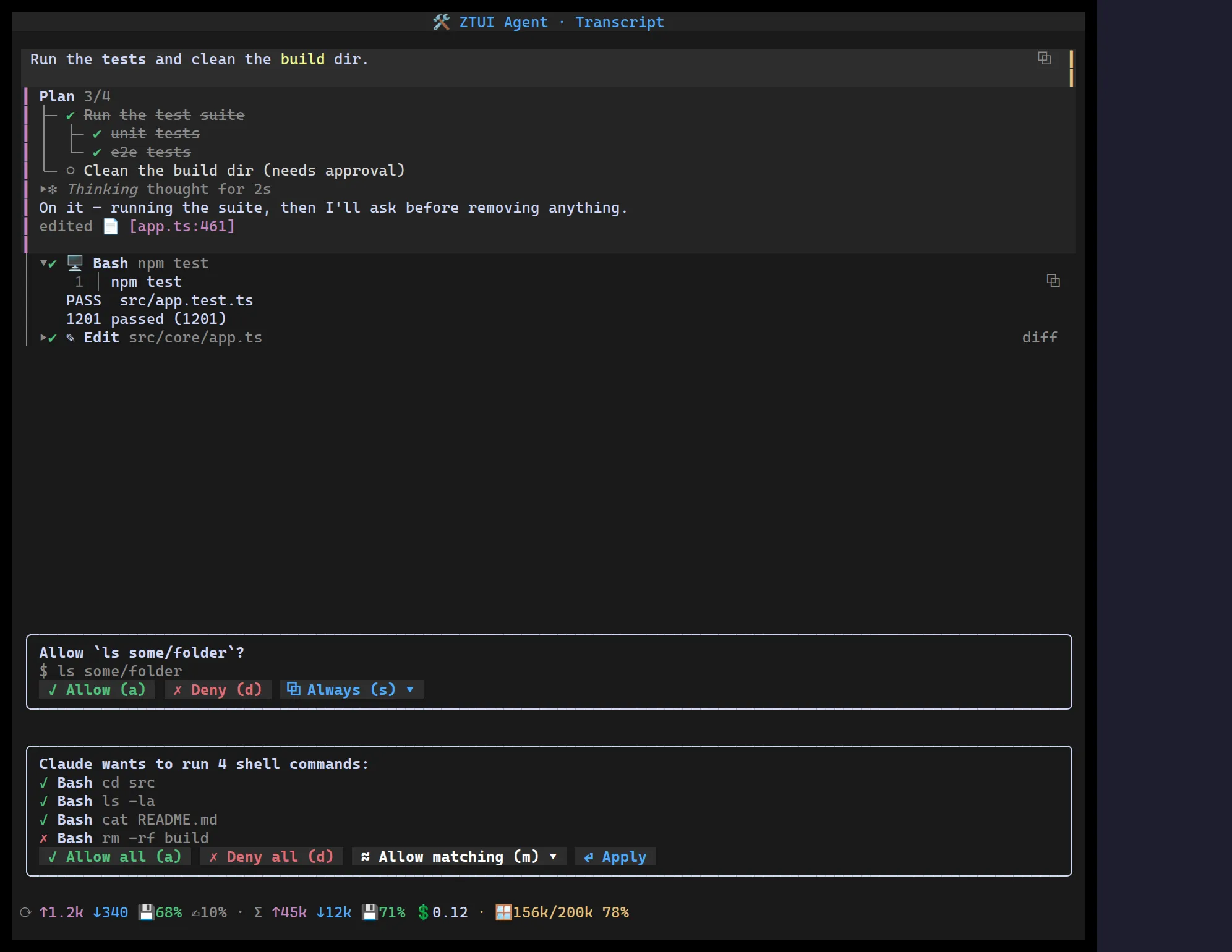Copy the user prompt message
Screen dimensions: 1232x952
(1044, 58)
